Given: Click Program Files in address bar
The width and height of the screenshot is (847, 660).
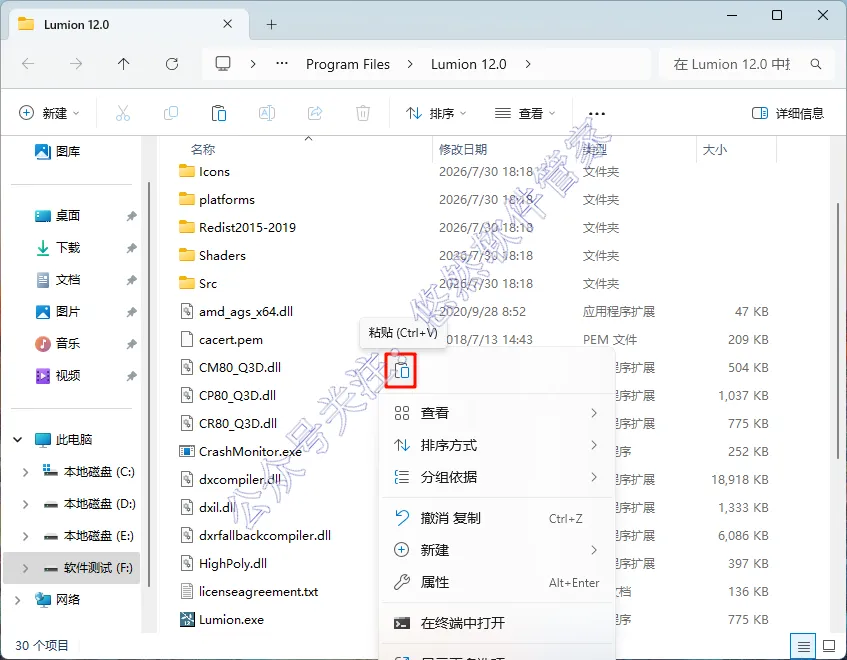Looking at the screenshot, I should [348, 64].
